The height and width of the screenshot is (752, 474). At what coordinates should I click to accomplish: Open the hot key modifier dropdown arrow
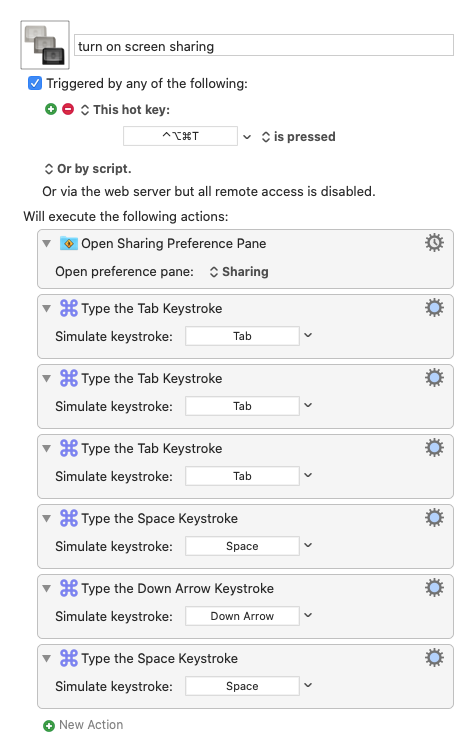(x=247, y=137)
